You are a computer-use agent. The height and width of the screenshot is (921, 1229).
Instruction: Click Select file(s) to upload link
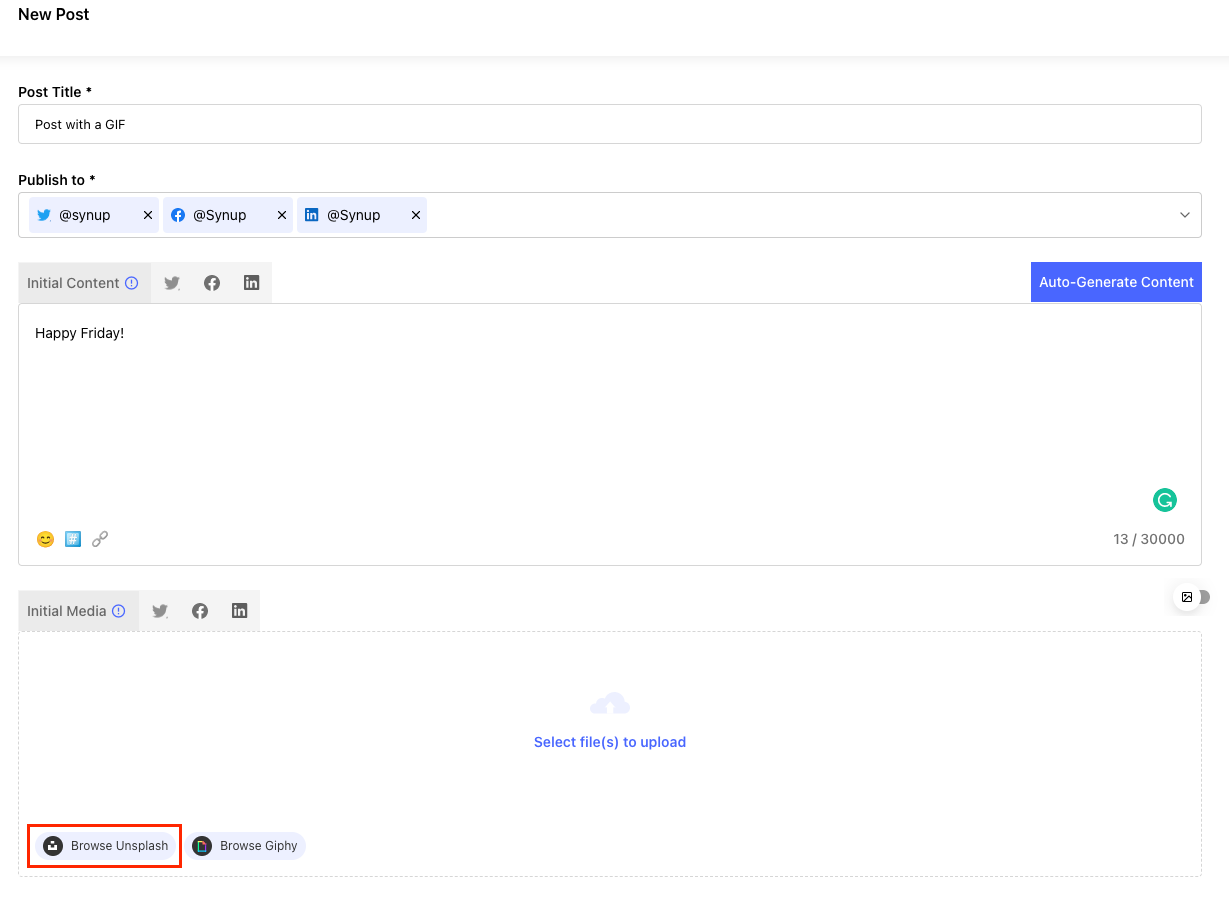click(610, 742)
